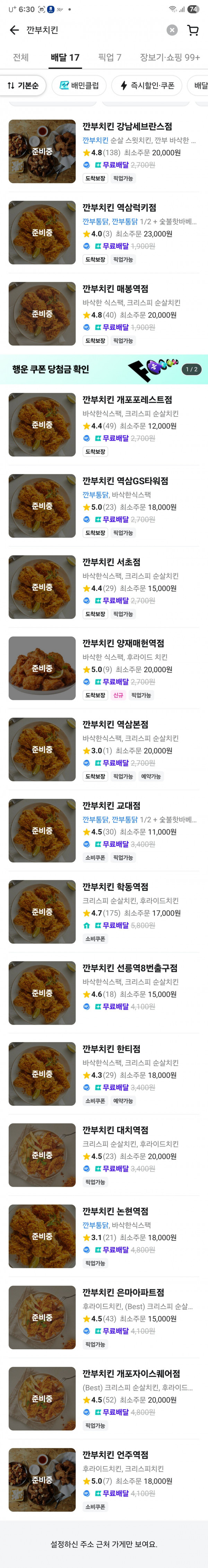
Task: Clear the search text with X icon
Action: (x=172, y=31)
